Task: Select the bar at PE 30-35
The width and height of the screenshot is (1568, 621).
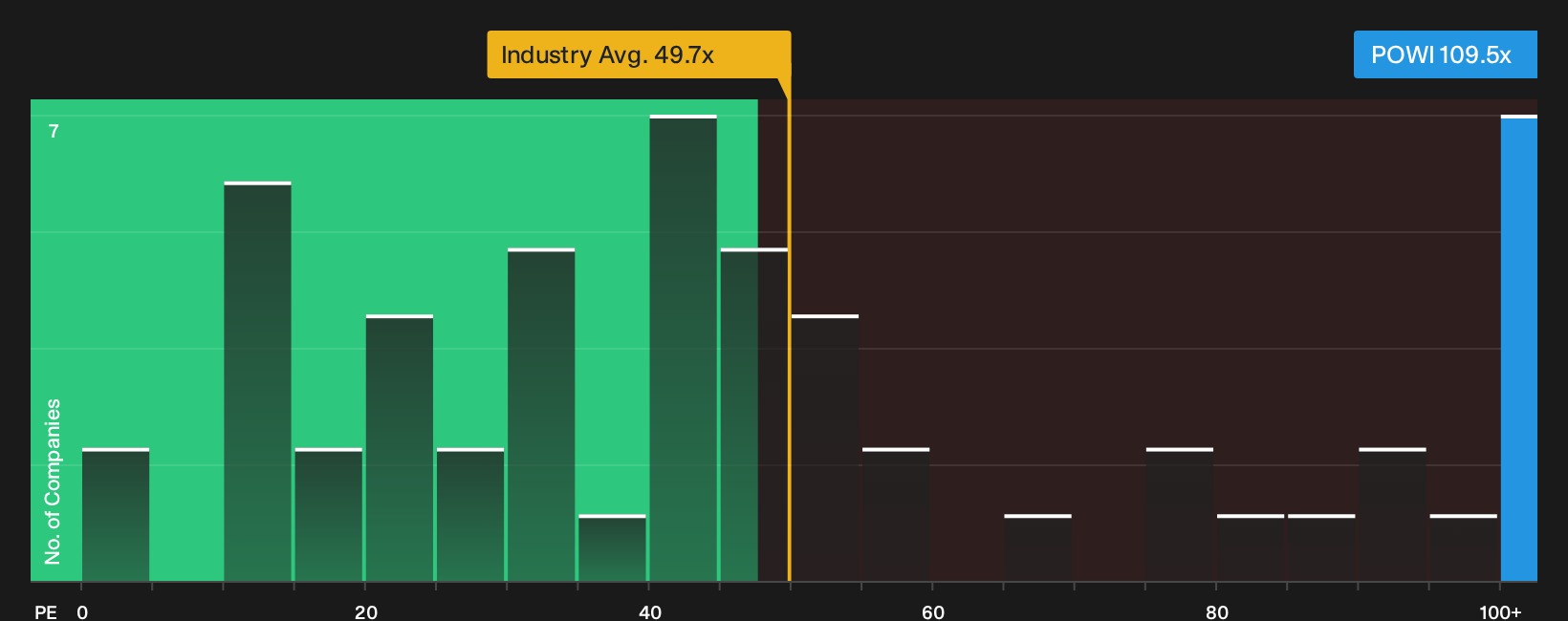Action: pyautogui.click(x=541, y=415)
